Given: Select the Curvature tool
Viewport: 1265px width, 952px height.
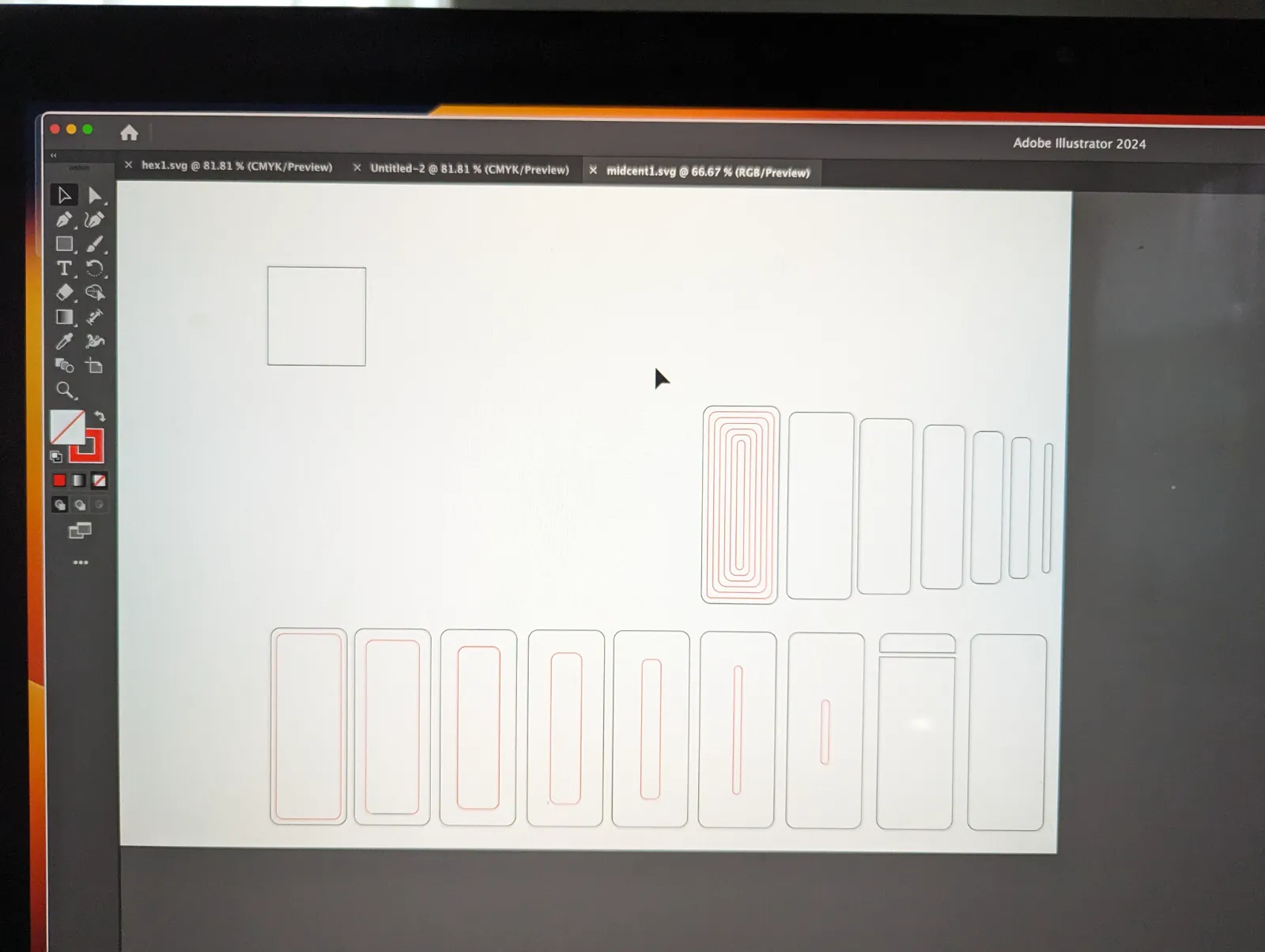Looking at the screenshot, I should tap(95, 220).
